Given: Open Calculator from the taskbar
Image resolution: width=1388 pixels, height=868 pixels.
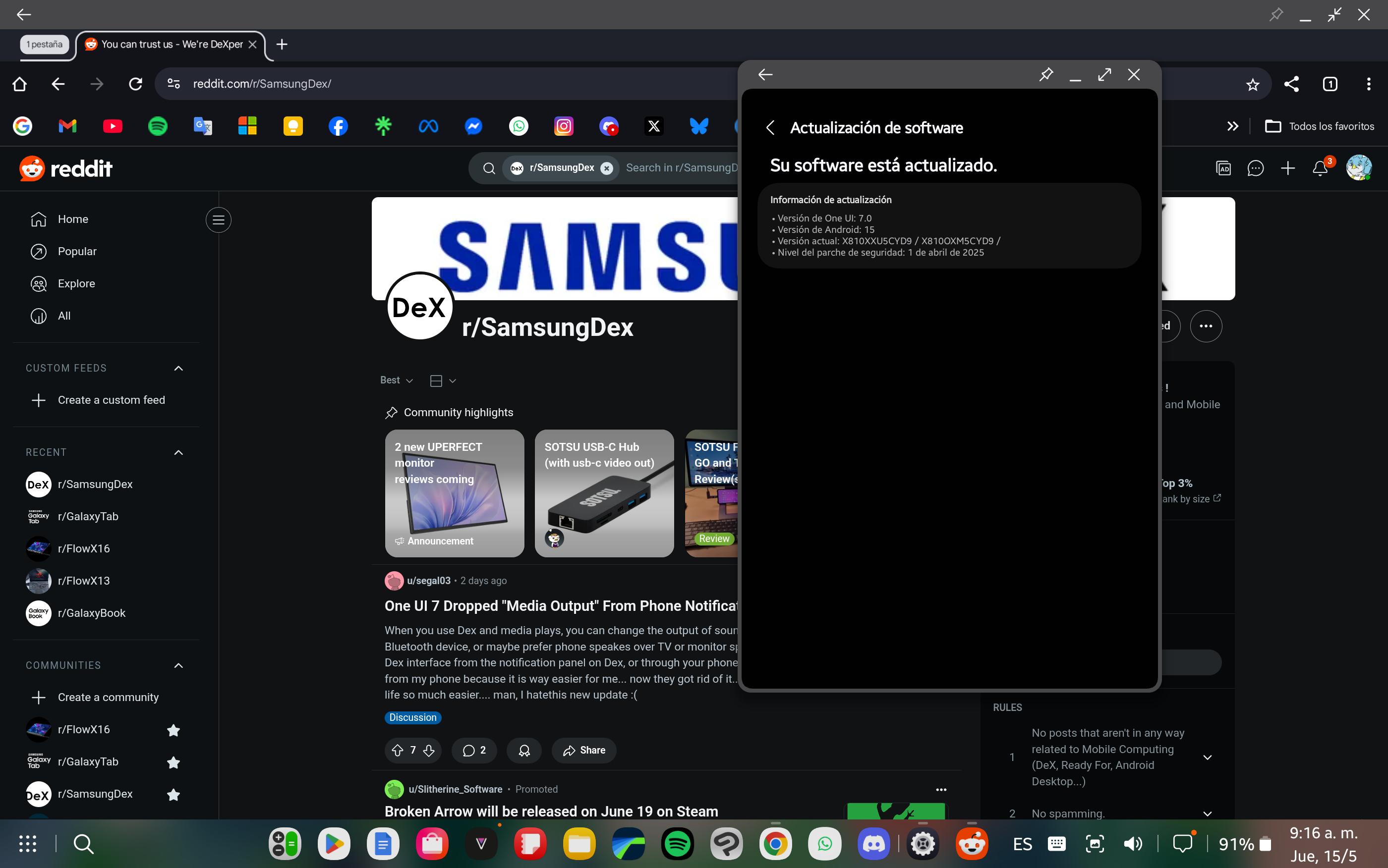Looking at the screenshot, I should [285, 843].
